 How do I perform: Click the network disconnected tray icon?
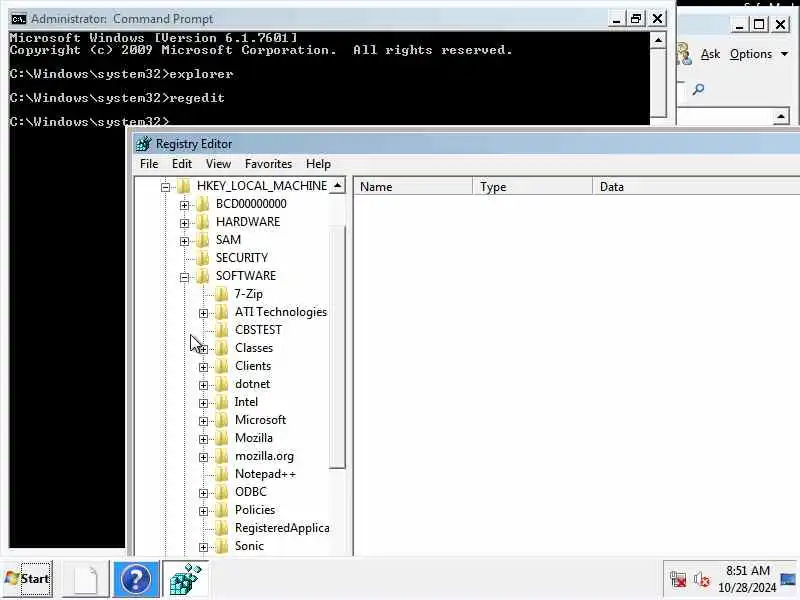[678, 580]
